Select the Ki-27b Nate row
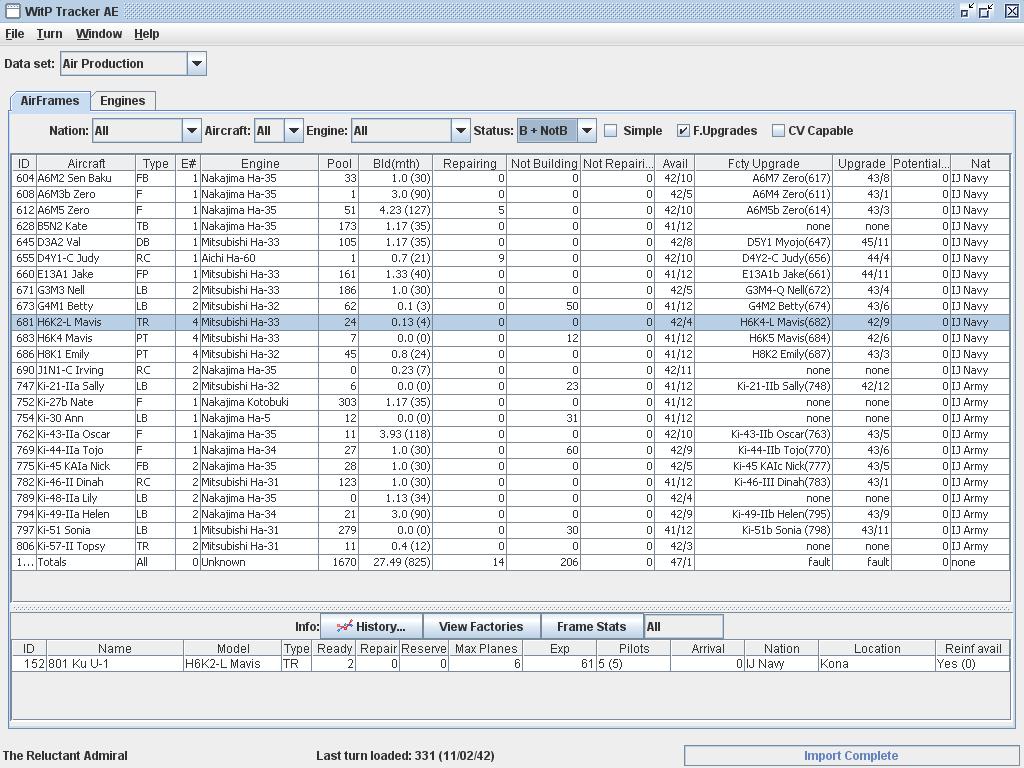1024x768 pixels. point(511,402)
